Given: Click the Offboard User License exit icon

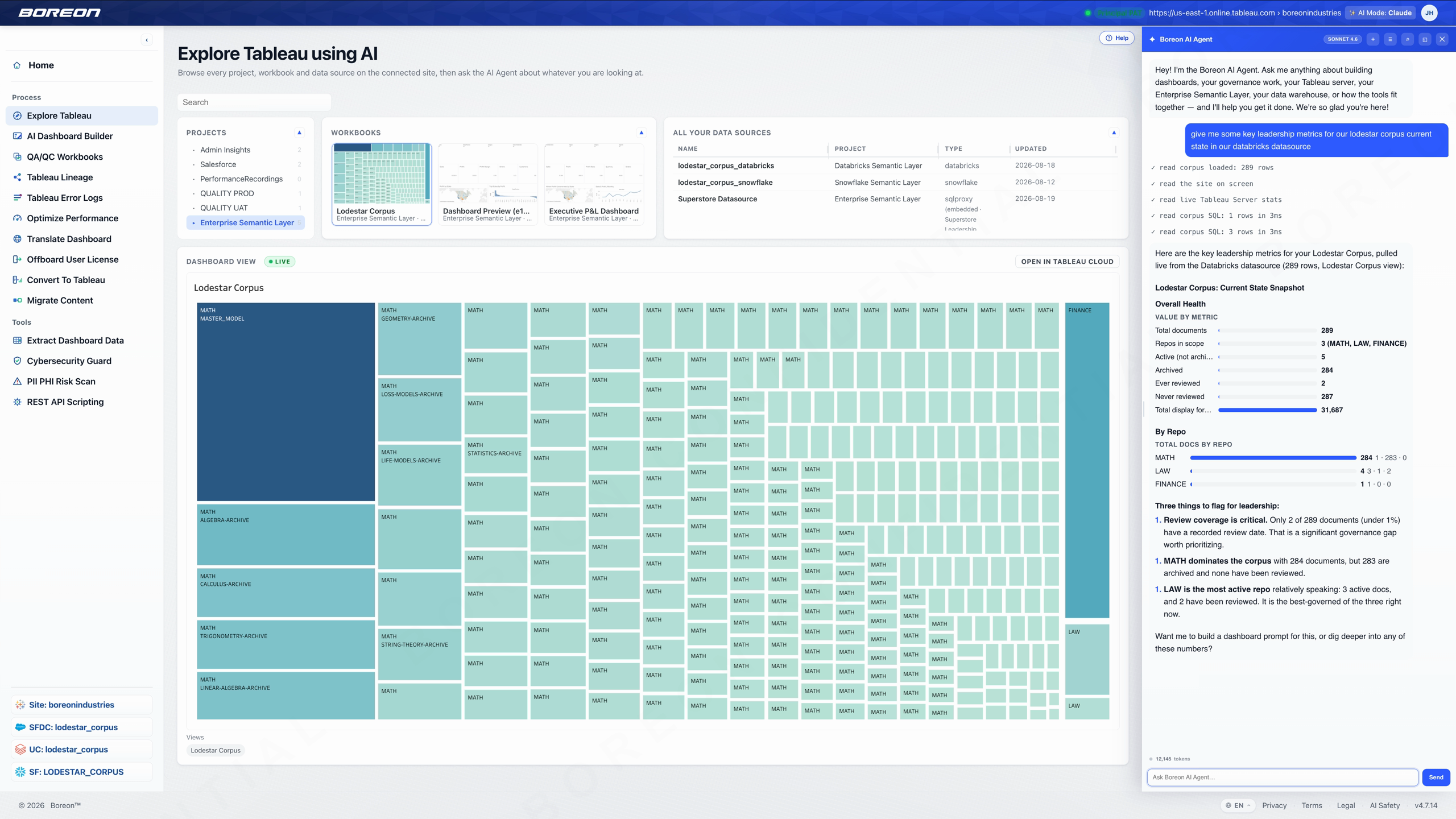Looking at the screenshot, I should [17, 259].
